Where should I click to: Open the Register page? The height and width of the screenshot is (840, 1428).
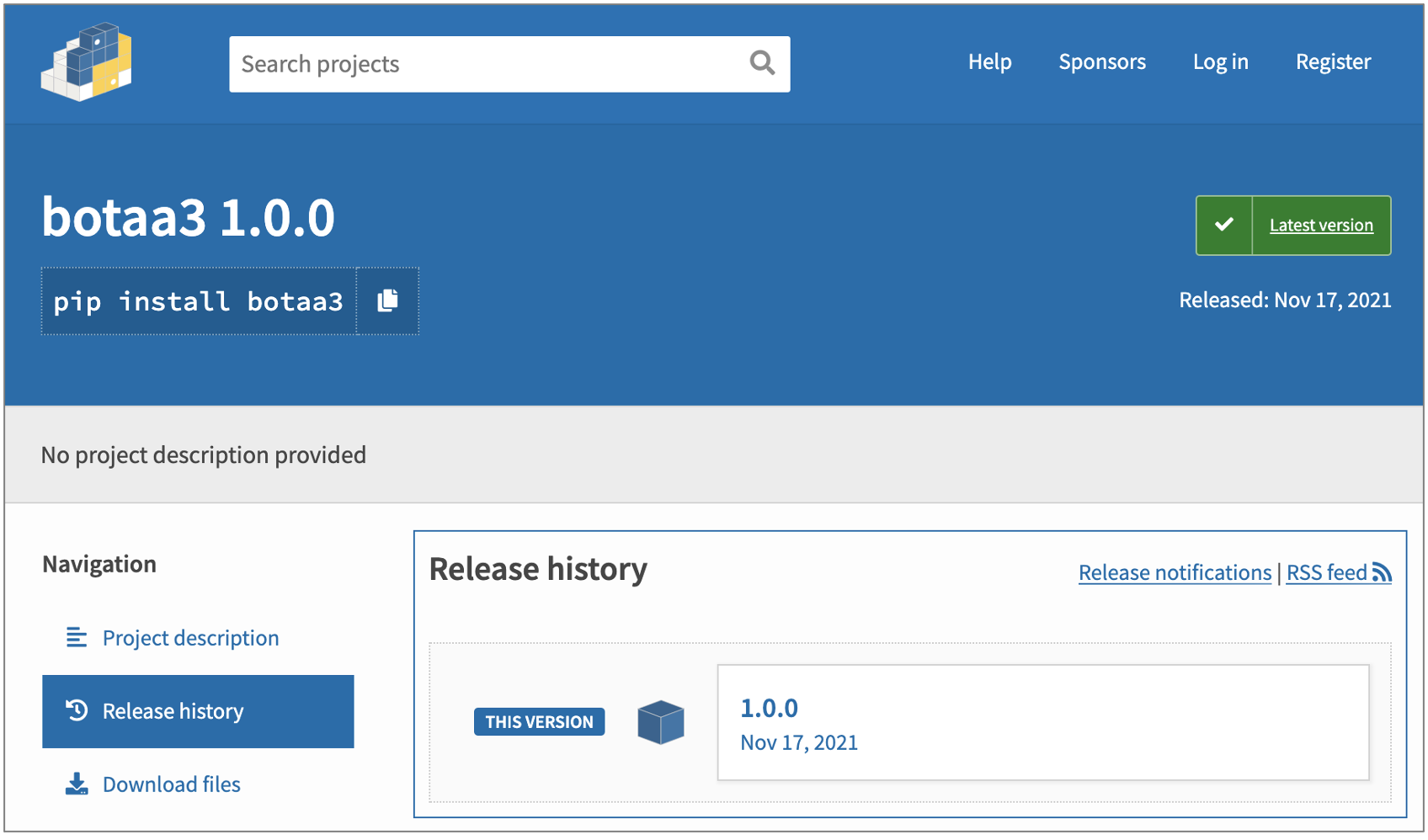pos(1333,62)
